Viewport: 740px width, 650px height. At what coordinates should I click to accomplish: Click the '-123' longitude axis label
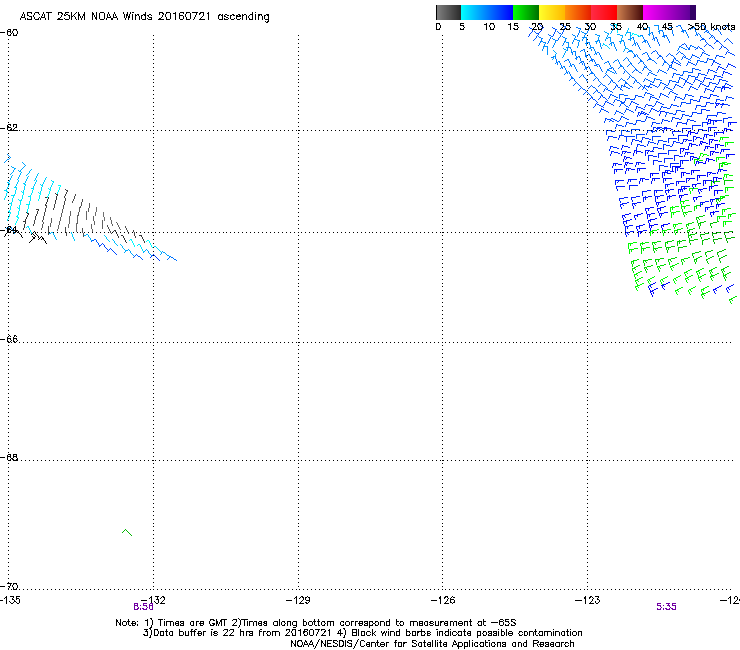[x=588, y=600]
